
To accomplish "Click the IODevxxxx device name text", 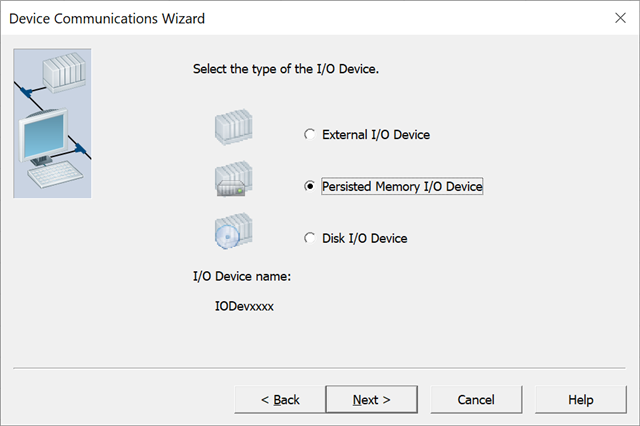I will click(244, 306).
